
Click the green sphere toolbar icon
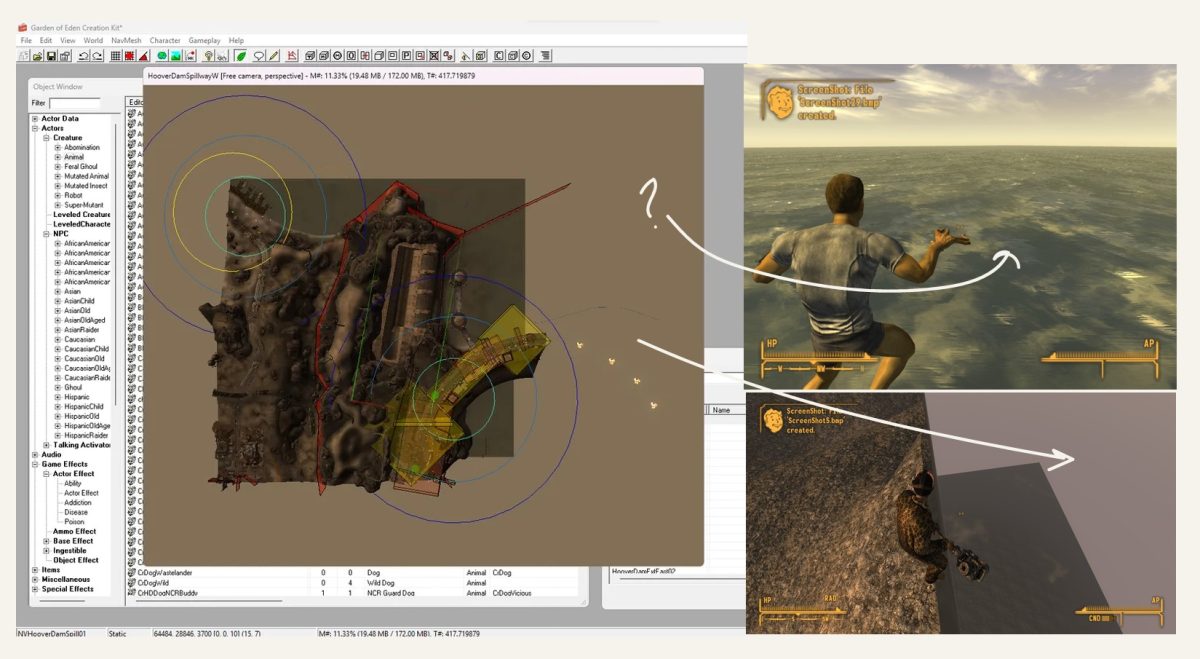click(162, 55)
